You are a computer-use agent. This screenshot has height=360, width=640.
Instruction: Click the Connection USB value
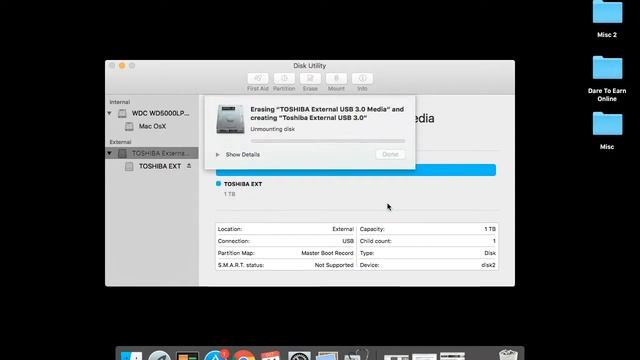pyautogui.click(x=348, y=241)
